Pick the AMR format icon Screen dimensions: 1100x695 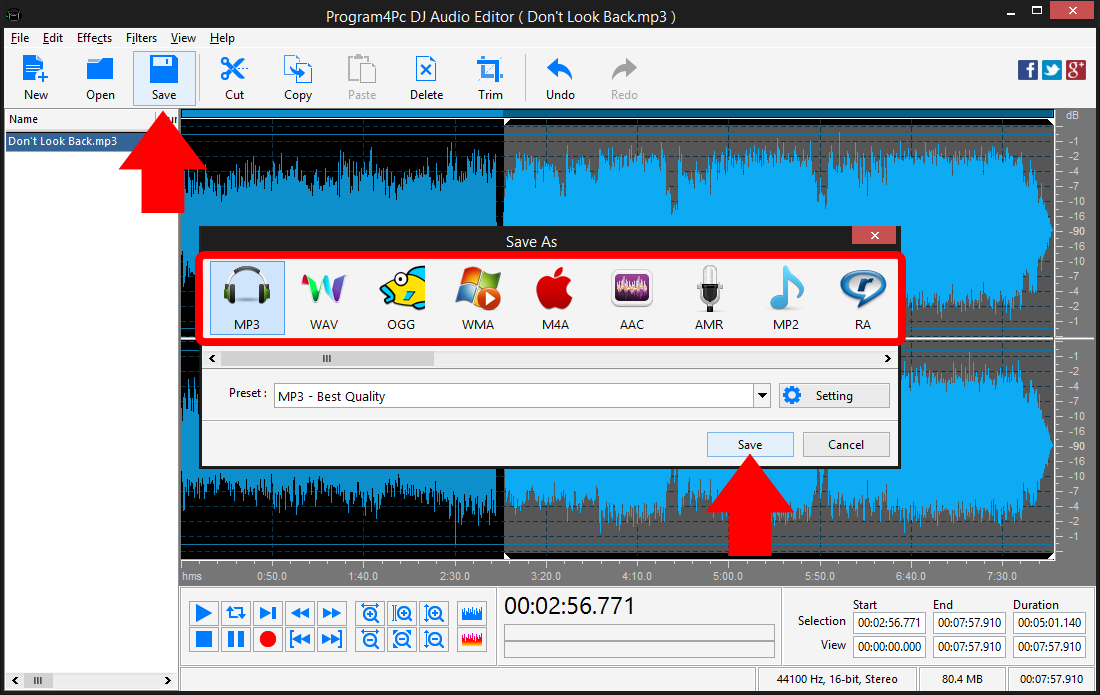point(708,297)
